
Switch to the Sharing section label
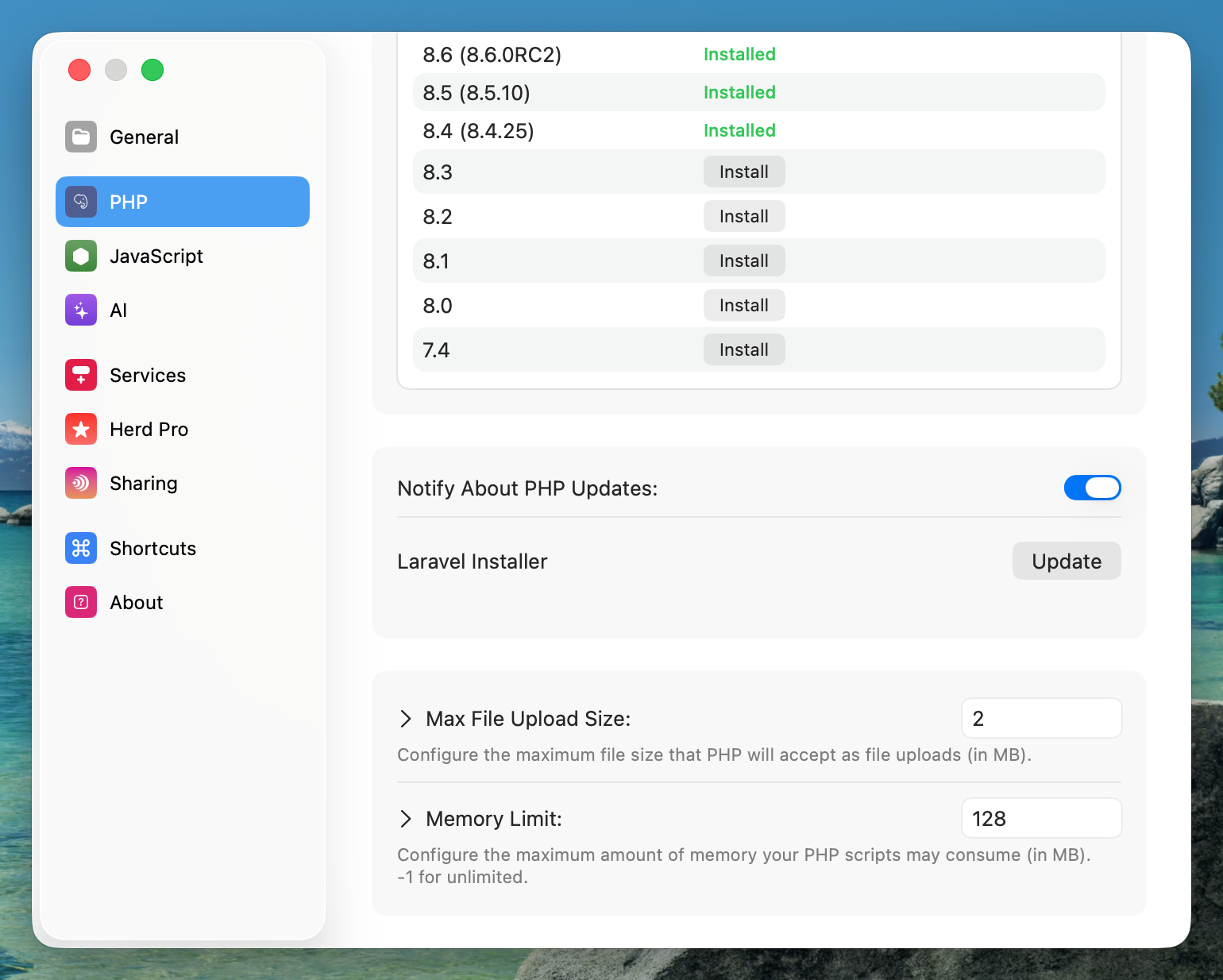pyautogui.click(x=144, y=484)
